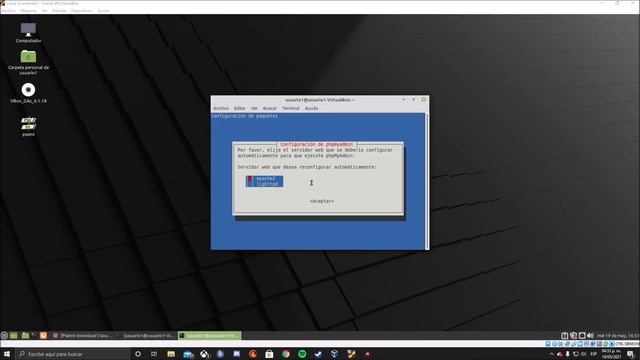This screenshot has height=360, width=640.
Task: Open File Explorer on Windows taskbar
Action: (x=171, y=354)
